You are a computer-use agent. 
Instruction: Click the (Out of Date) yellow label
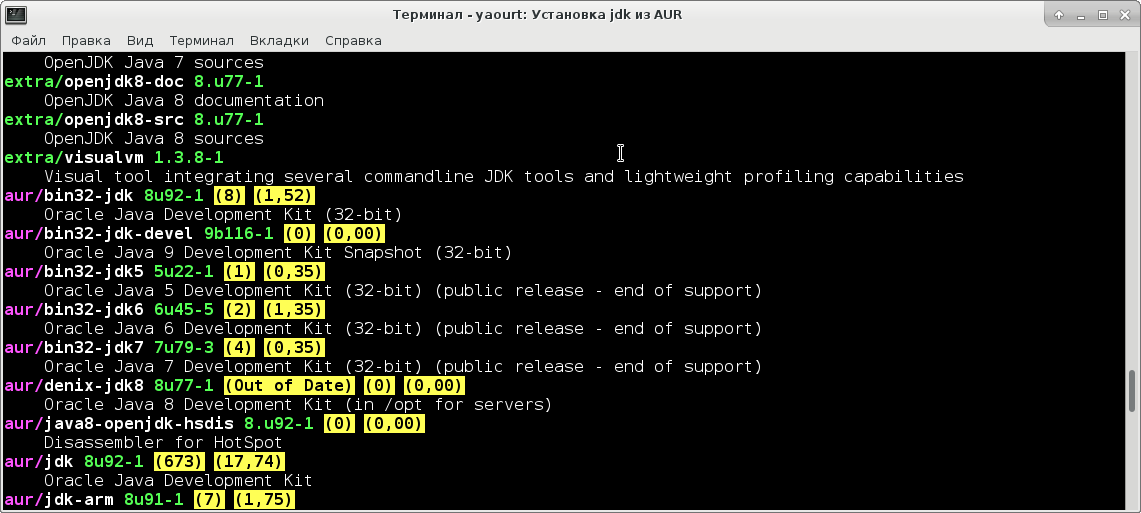(289, 385)
